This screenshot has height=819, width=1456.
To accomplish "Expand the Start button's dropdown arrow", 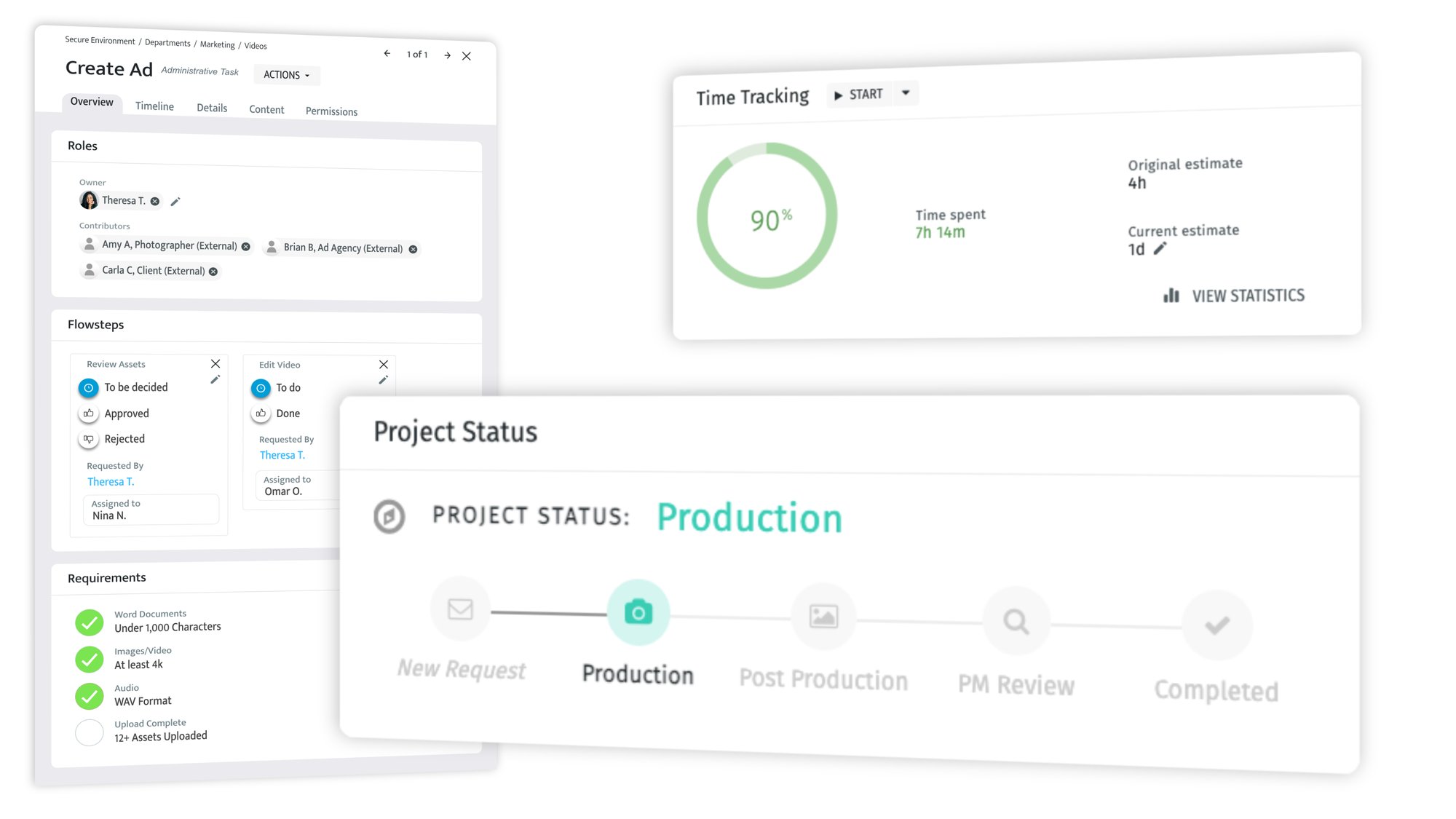I will [905, 93].
